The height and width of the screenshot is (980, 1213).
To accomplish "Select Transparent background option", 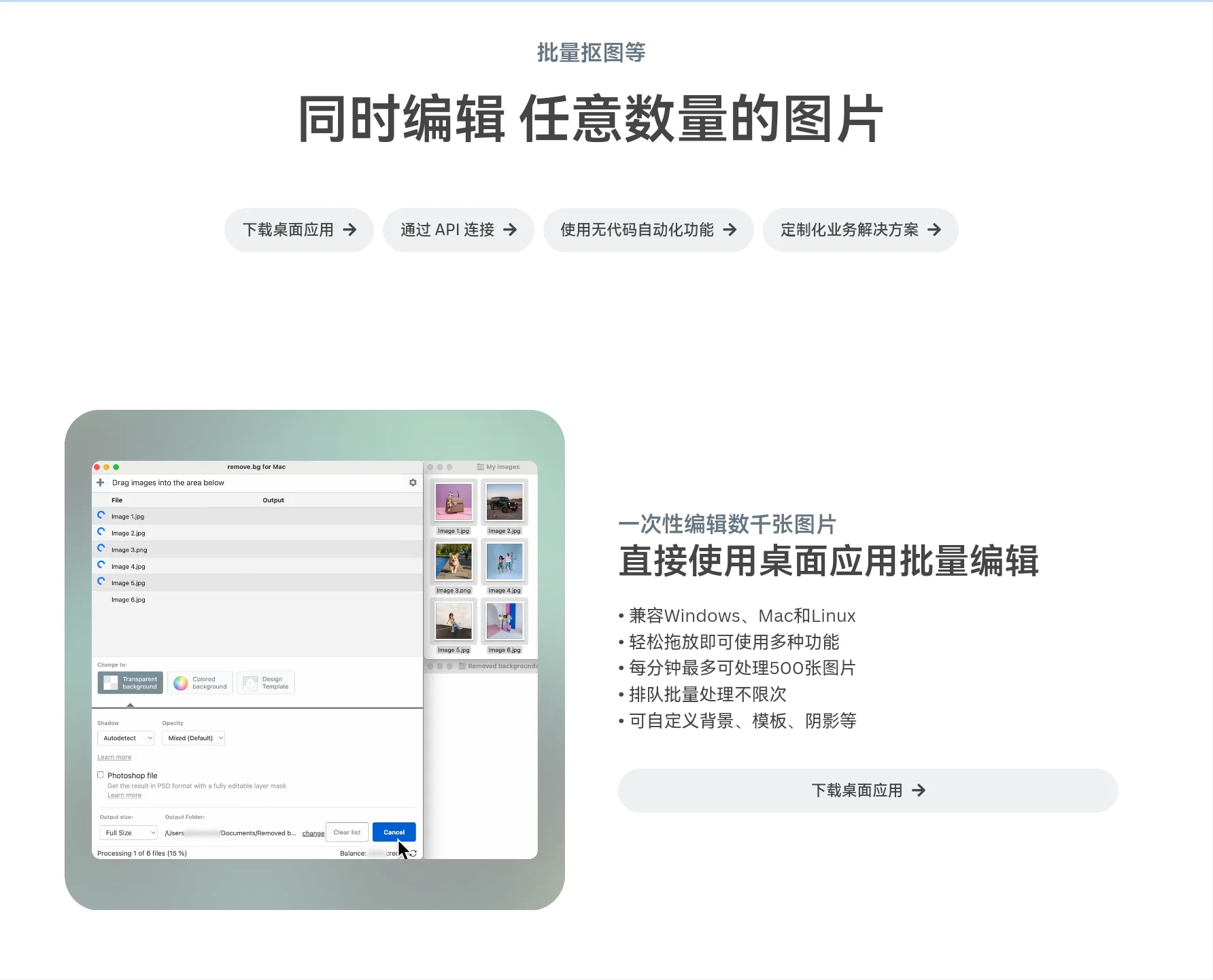I will (130, 683).
